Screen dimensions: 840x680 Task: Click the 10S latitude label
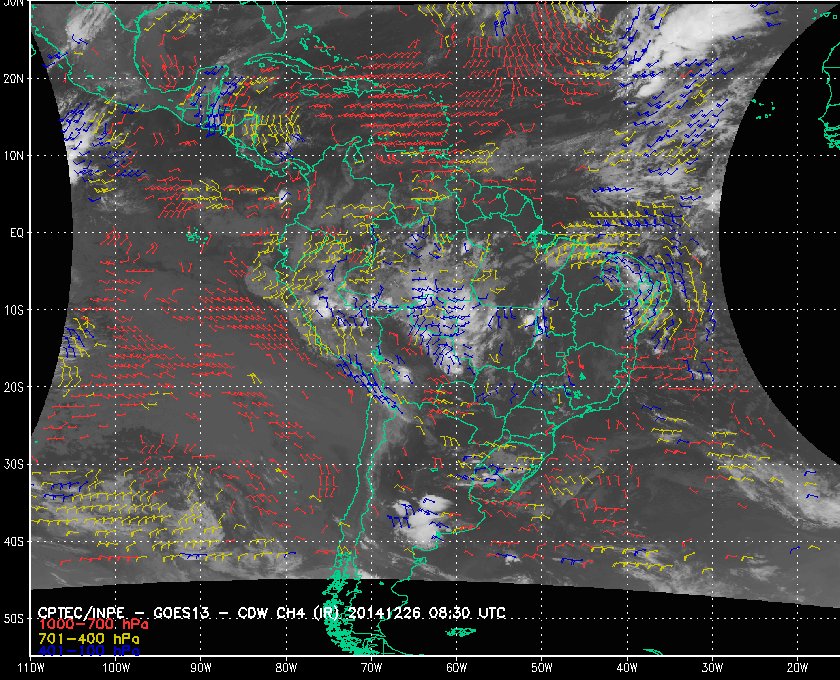point(13,310)
